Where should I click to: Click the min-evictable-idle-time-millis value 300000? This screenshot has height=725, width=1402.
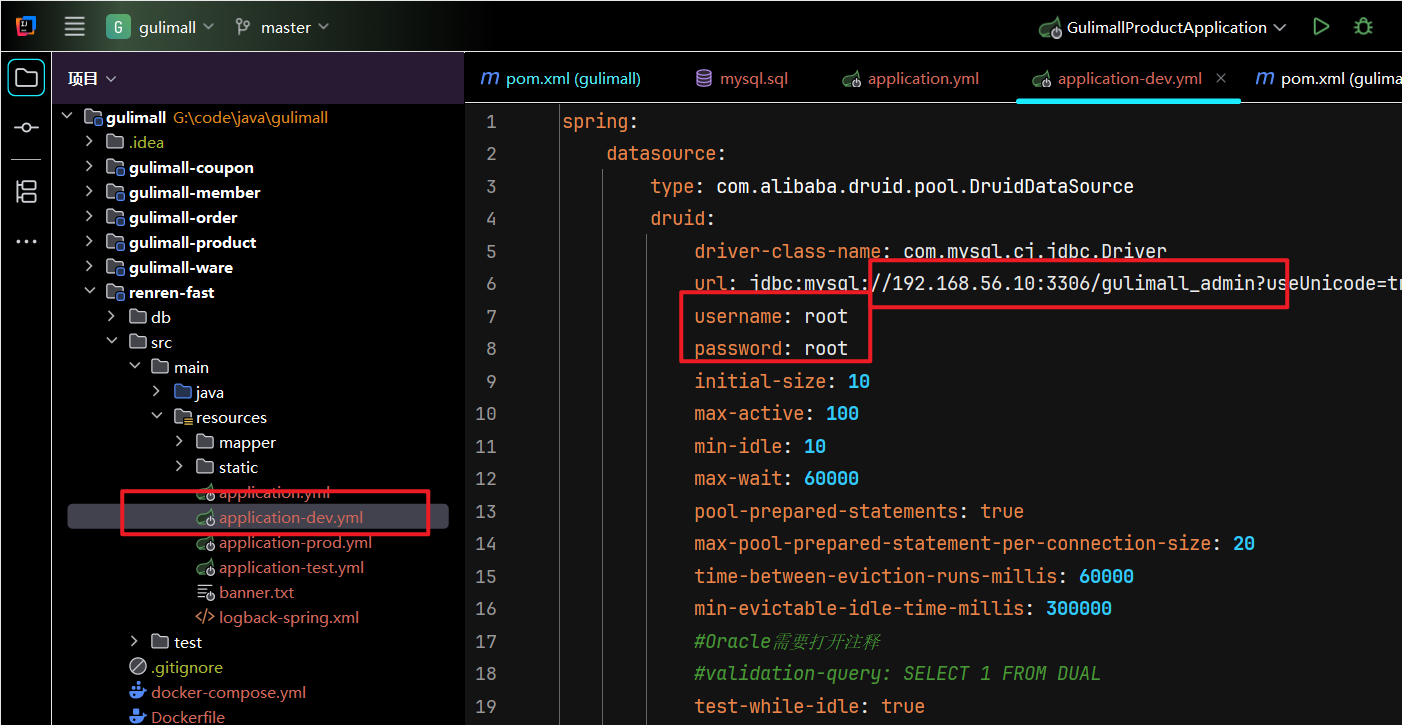[1079, 608]
